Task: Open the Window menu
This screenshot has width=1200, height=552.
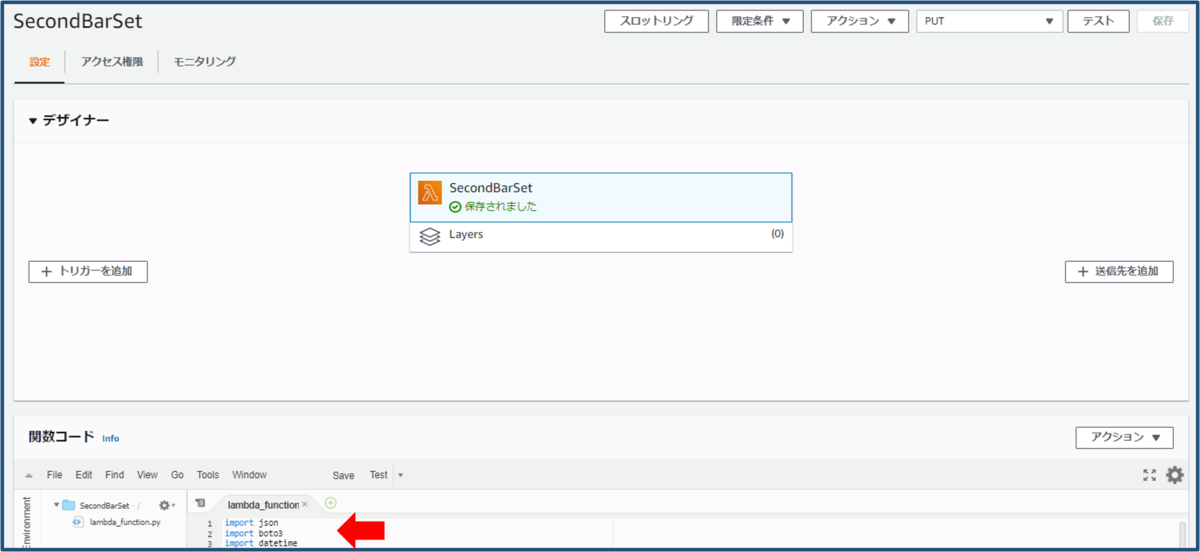Action: pyautogui.click(x=249, y=475)
